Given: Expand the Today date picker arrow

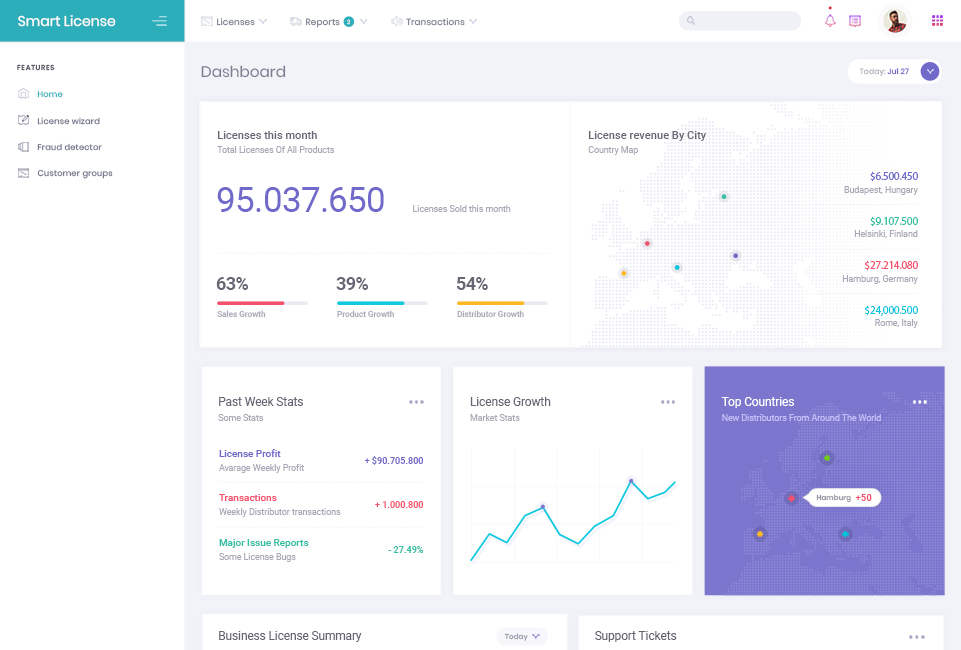Looking at the screenshot, I should [x=930, y=71].
